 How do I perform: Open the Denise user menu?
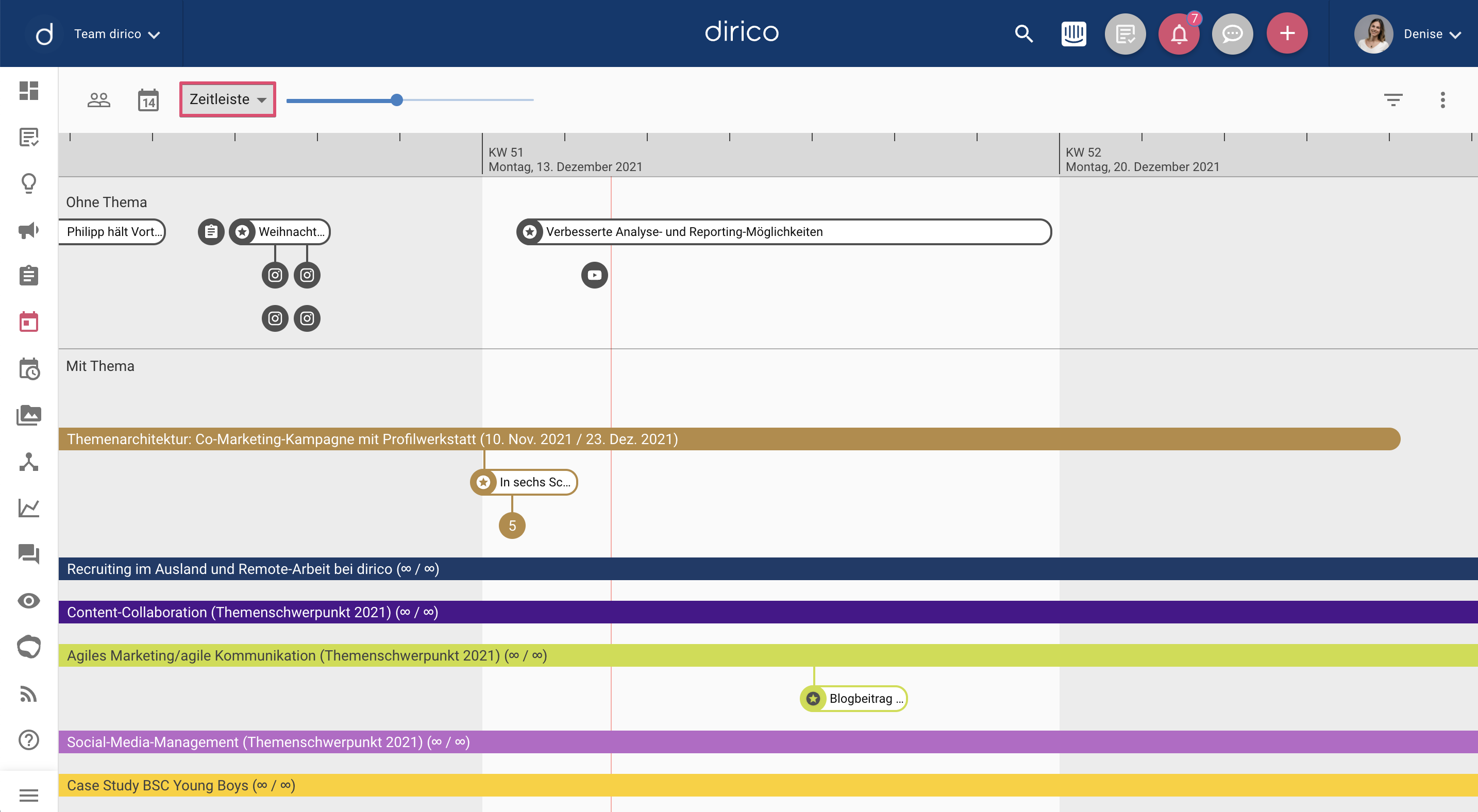[1432, 35]
